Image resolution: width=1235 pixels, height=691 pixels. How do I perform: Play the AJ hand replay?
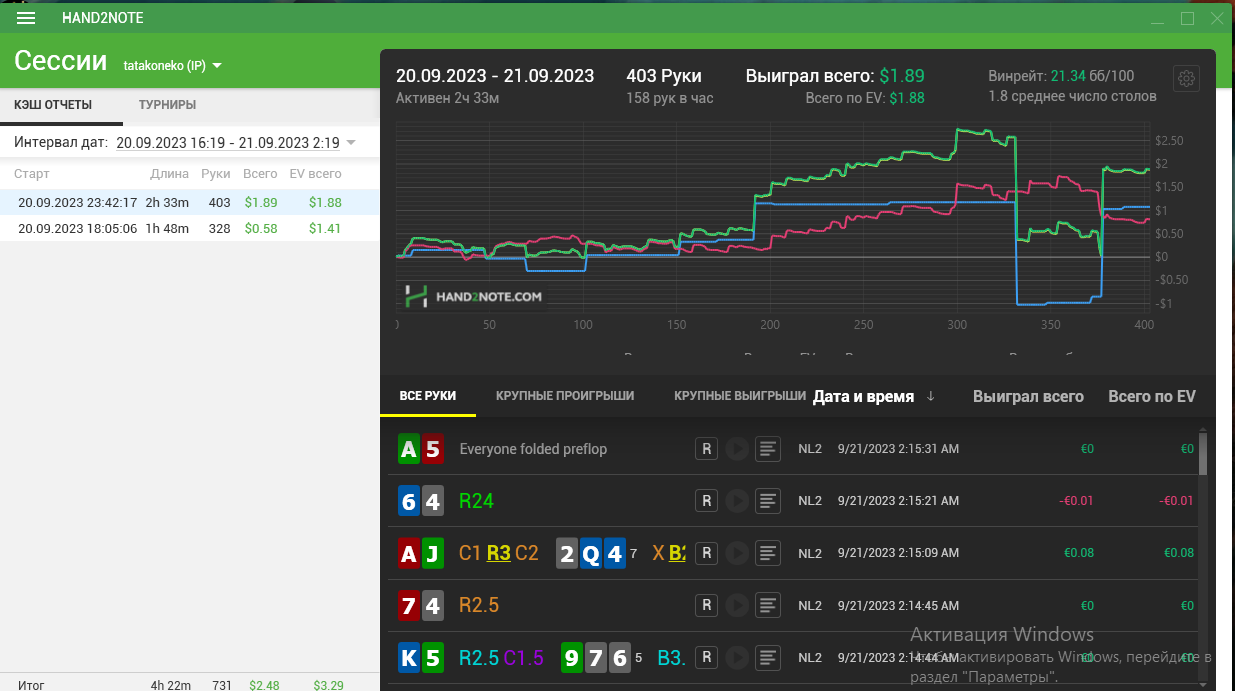[737, 553]
